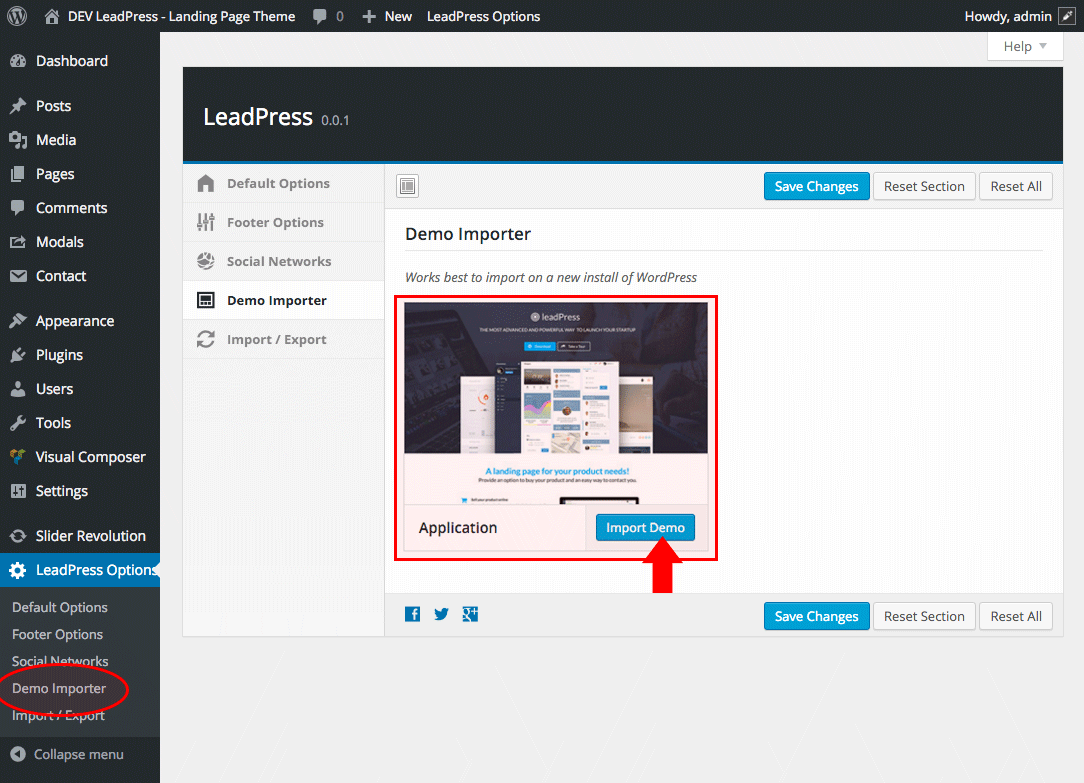Open Demo Importer submenu link in sidebar
This screenshot has width=1084, height=783.
pyautogui.click(x=59, y=688)
